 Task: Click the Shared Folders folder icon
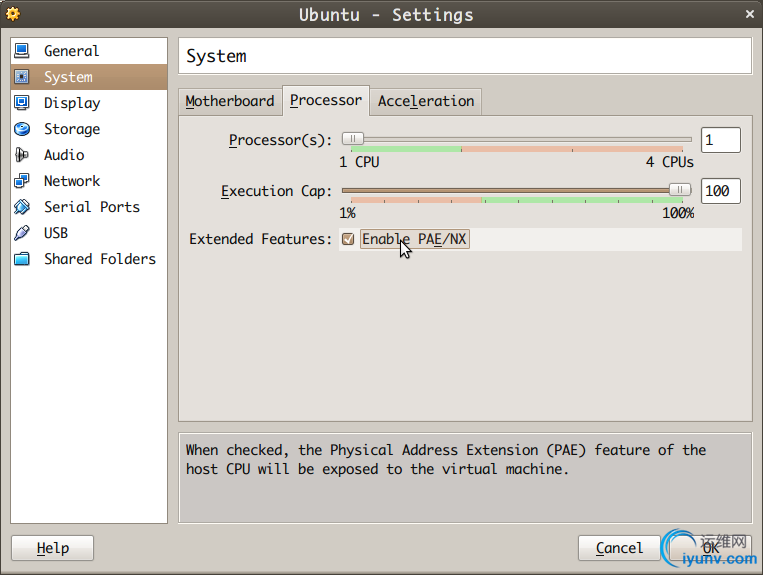tap(22, 259)
